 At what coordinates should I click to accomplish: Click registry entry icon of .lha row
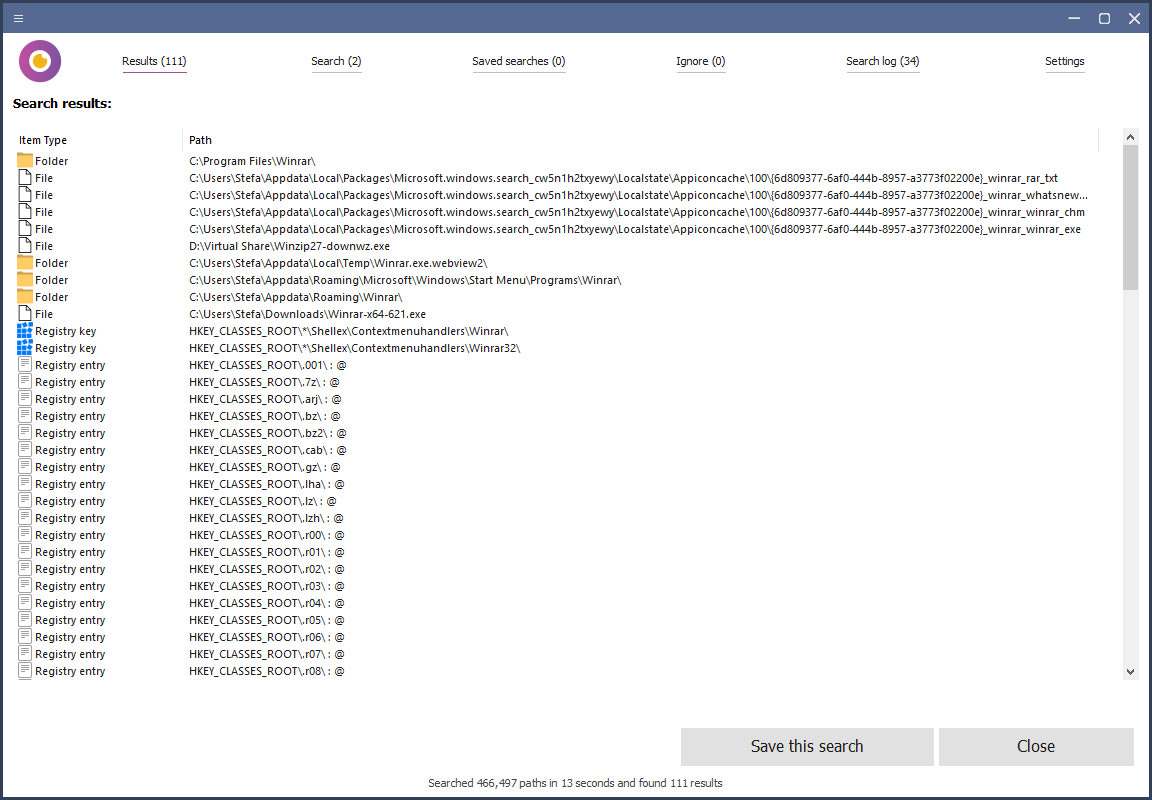pyautogui.click(x=25, y=483)
